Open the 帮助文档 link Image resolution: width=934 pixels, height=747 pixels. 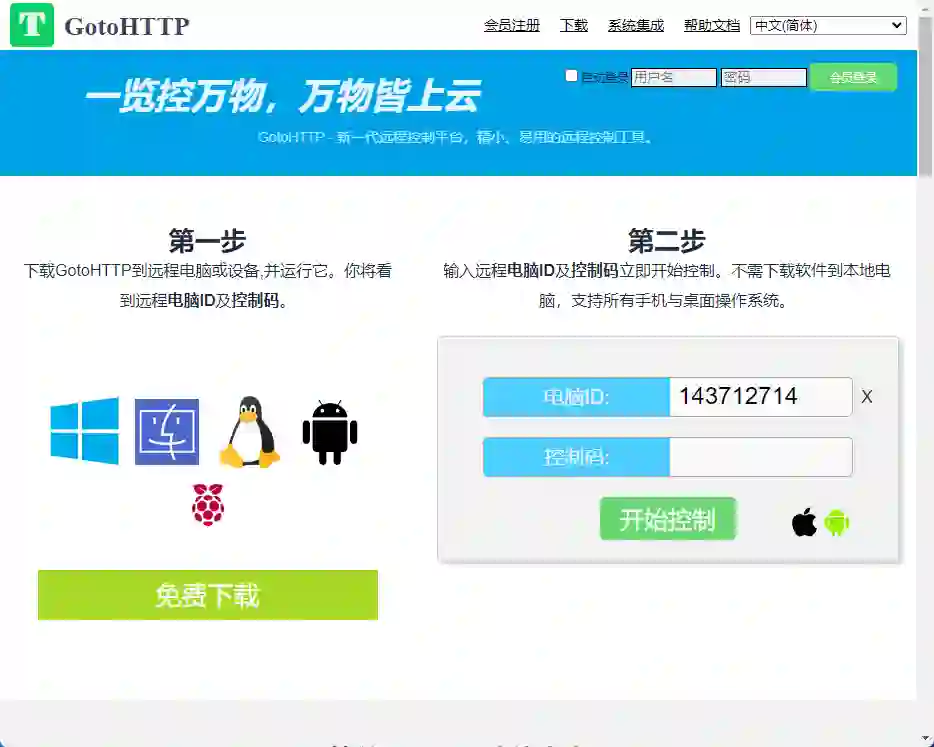(712, 26)
